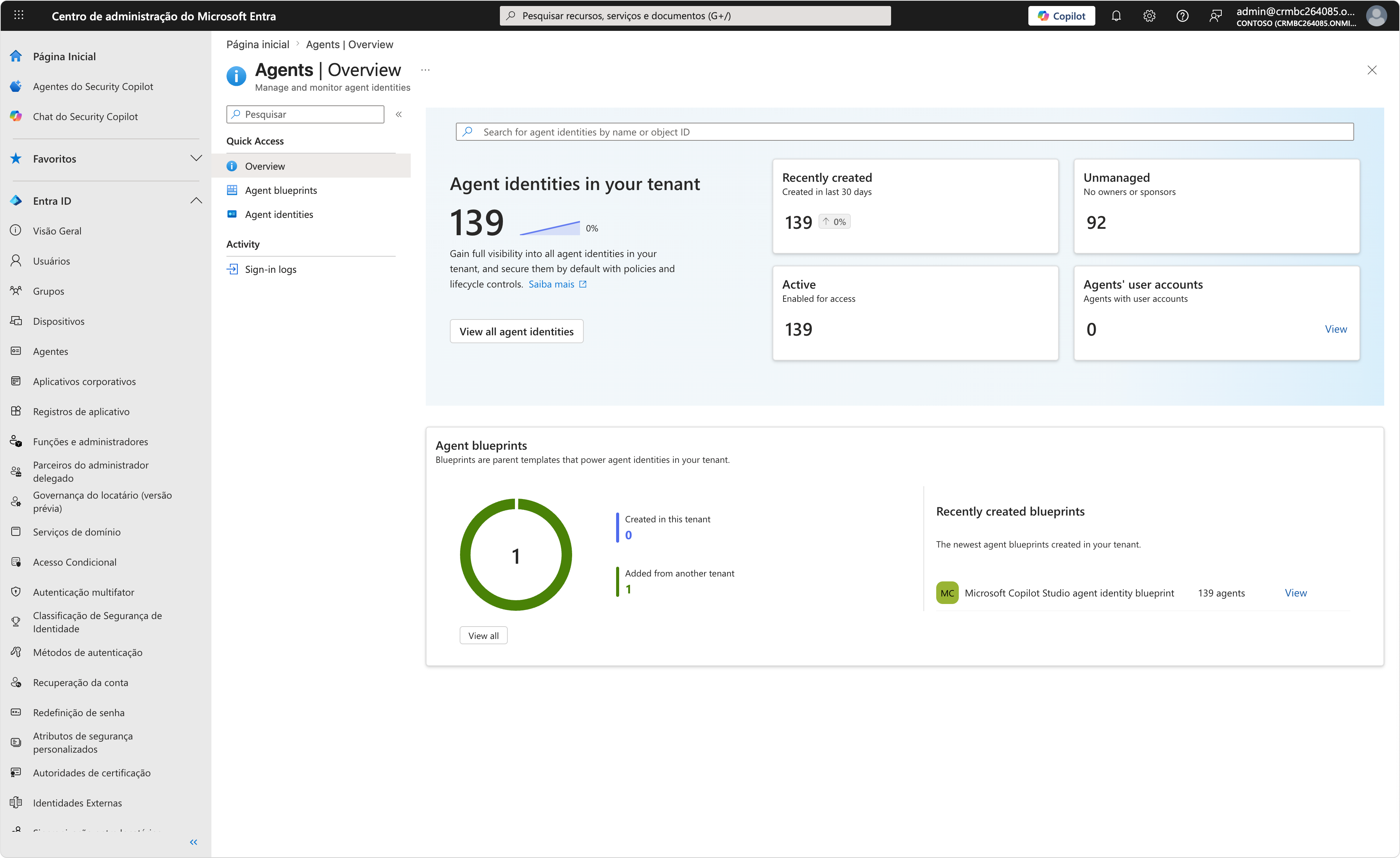Click the Dispositivos devices icon
Screen dimensions: 1400x858
pyautogui.click(x=16, y=321)
